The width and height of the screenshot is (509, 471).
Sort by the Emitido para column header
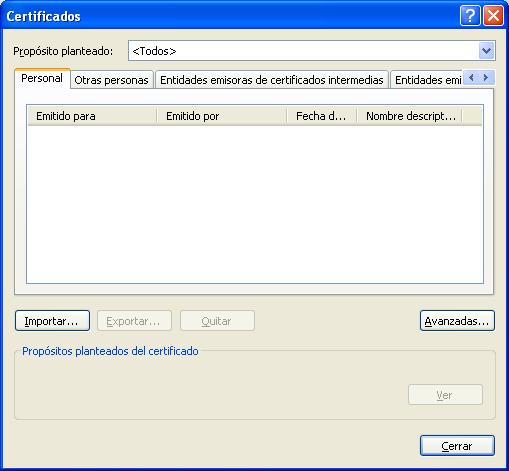[92, 116]
